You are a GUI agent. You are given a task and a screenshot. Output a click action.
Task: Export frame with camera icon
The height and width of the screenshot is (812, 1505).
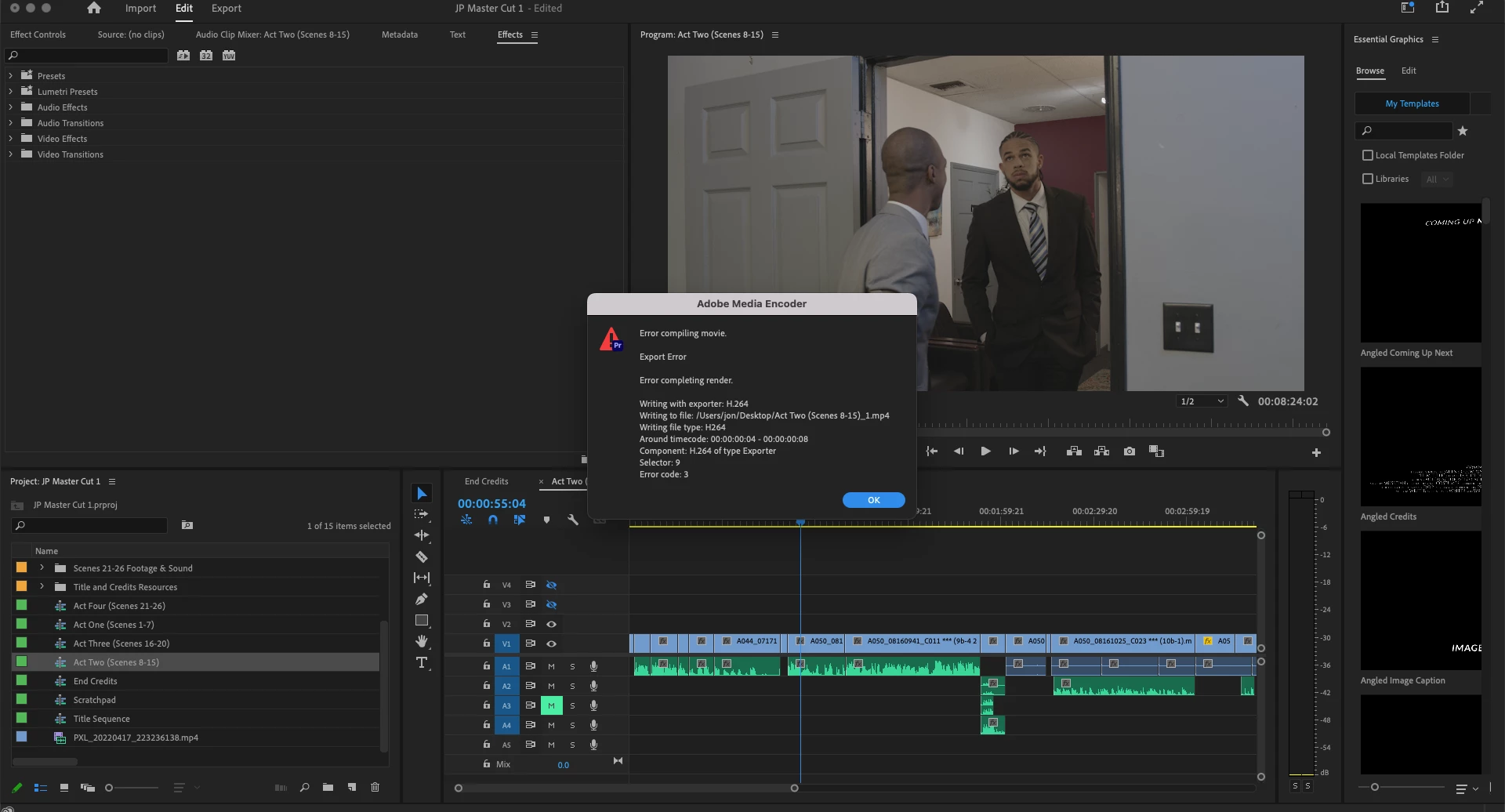pos(1130,451)
